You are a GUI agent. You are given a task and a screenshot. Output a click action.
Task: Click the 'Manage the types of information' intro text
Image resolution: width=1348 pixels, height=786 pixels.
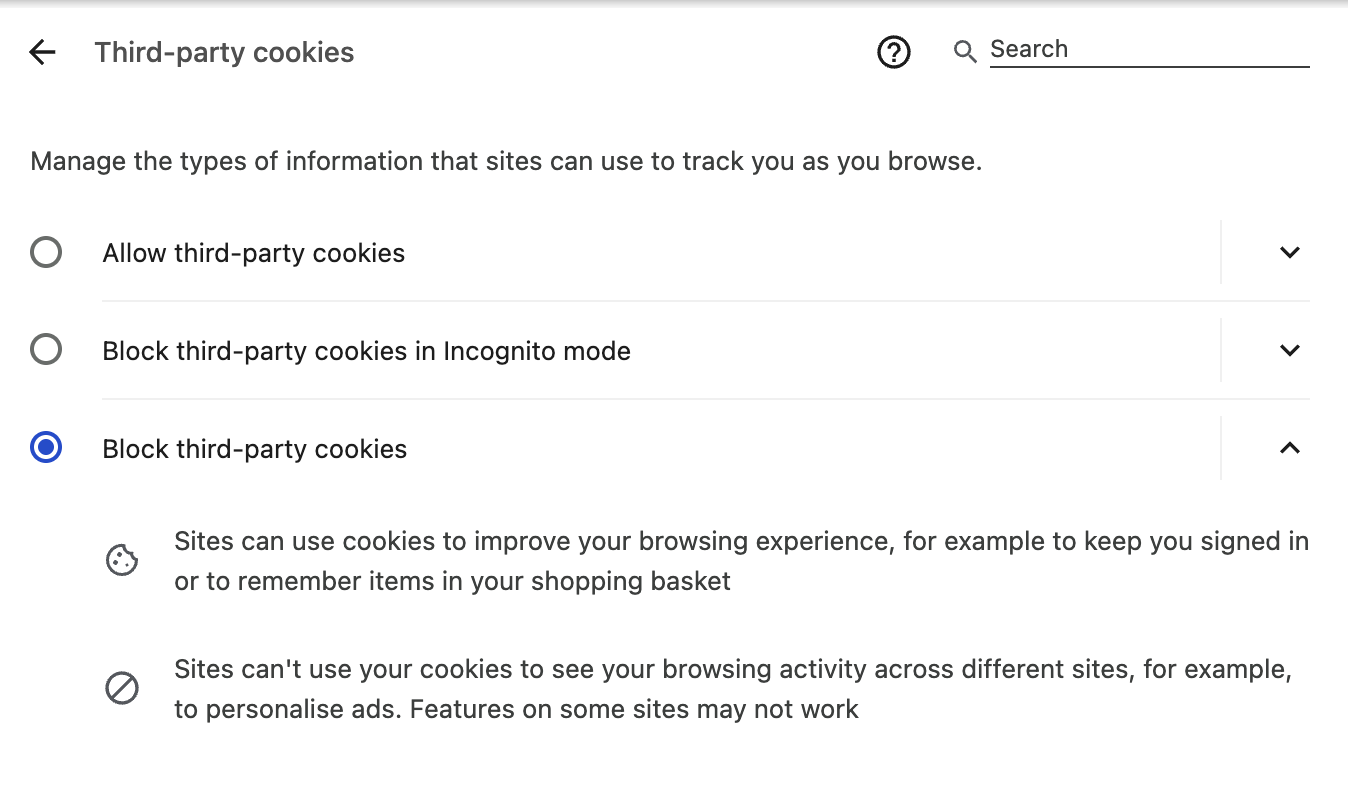tap(506, 161)
